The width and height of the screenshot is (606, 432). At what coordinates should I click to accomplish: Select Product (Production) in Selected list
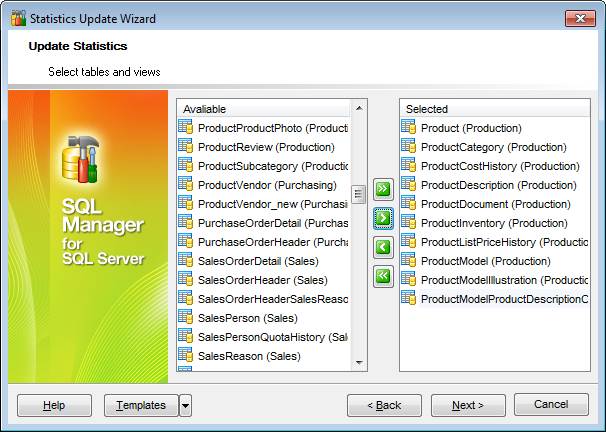494,128
